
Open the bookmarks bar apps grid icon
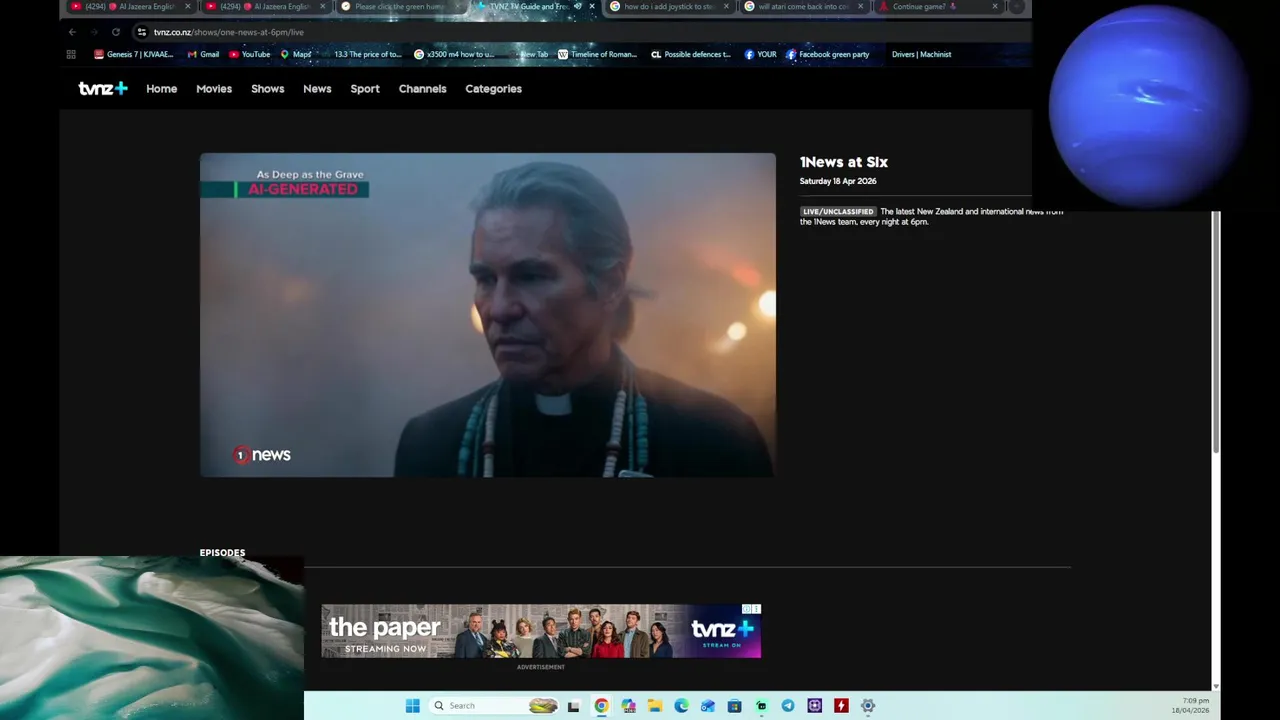click(x=71, y=54)
